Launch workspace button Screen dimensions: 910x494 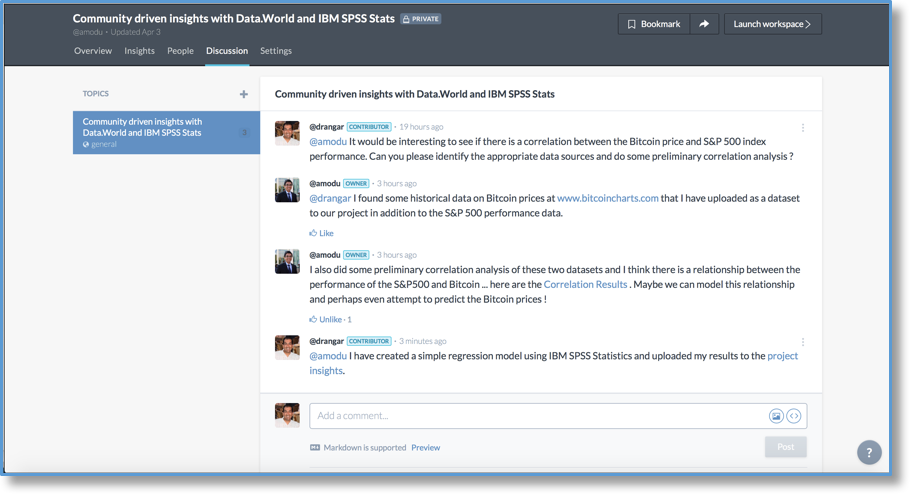772,24
